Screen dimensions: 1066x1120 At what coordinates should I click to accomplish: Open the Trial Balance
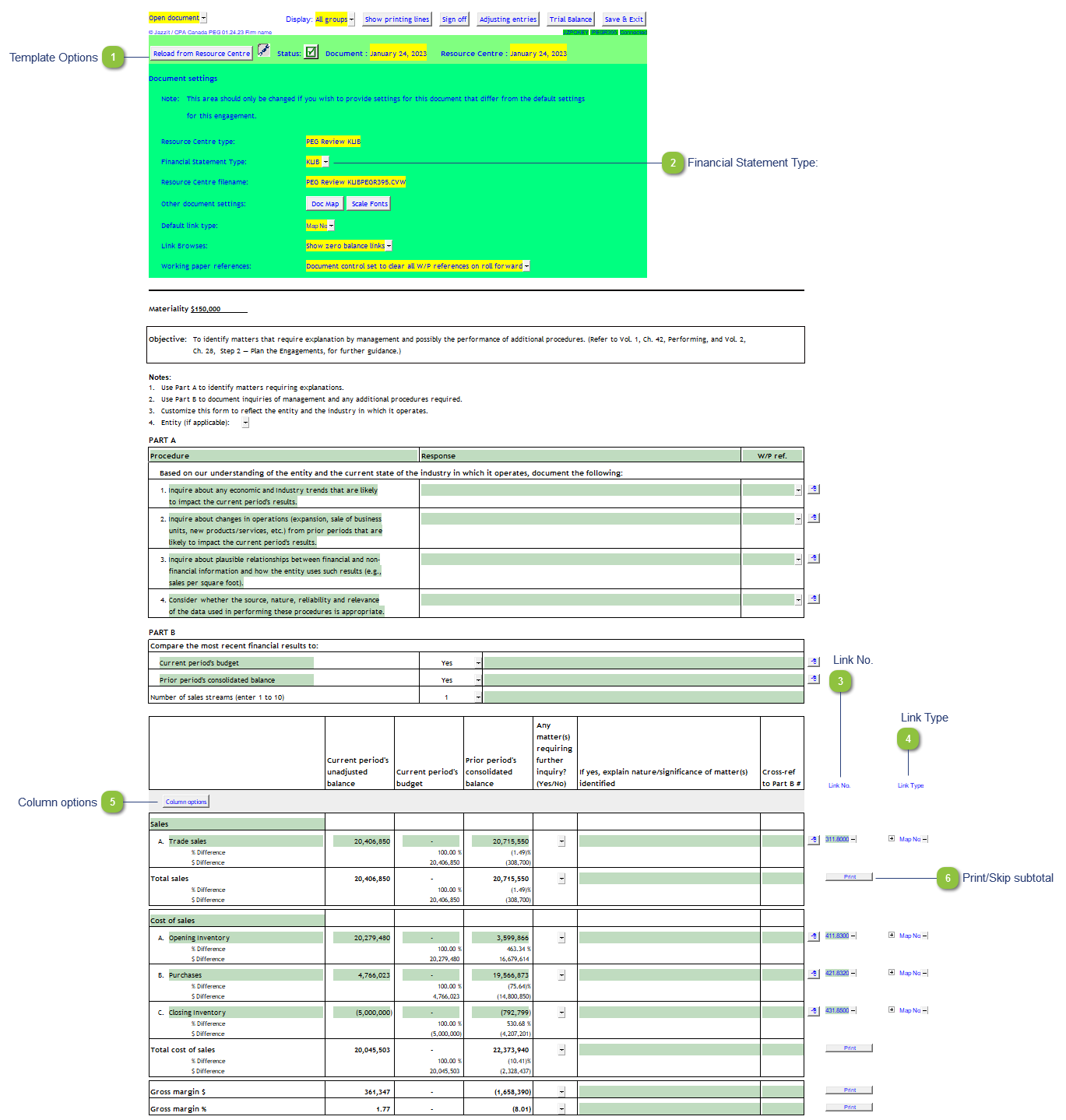click(x=571, y=19)
